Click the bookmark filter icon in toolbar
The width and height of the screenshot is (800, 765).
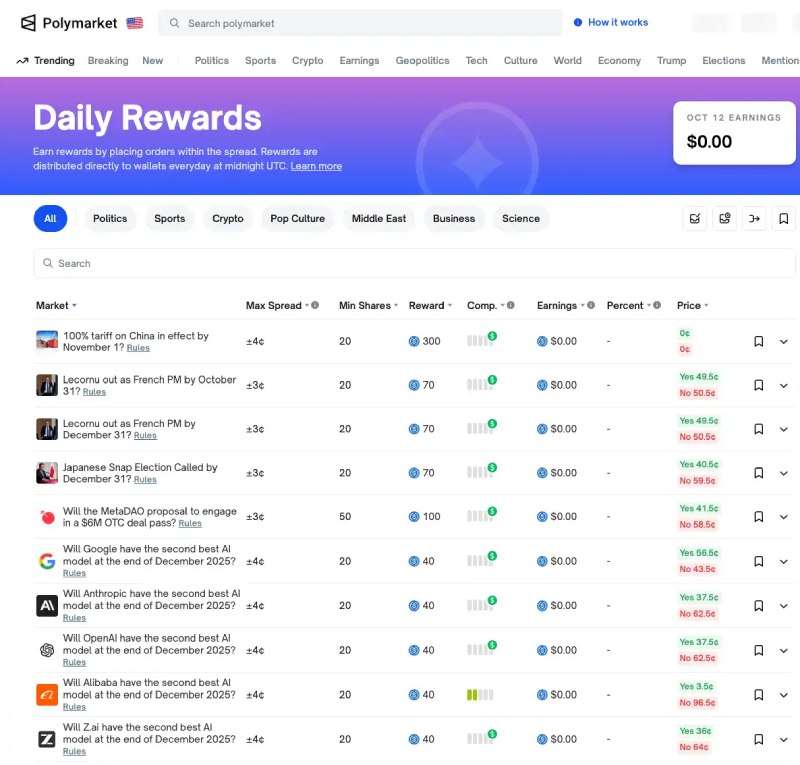(x=784, y=218)
